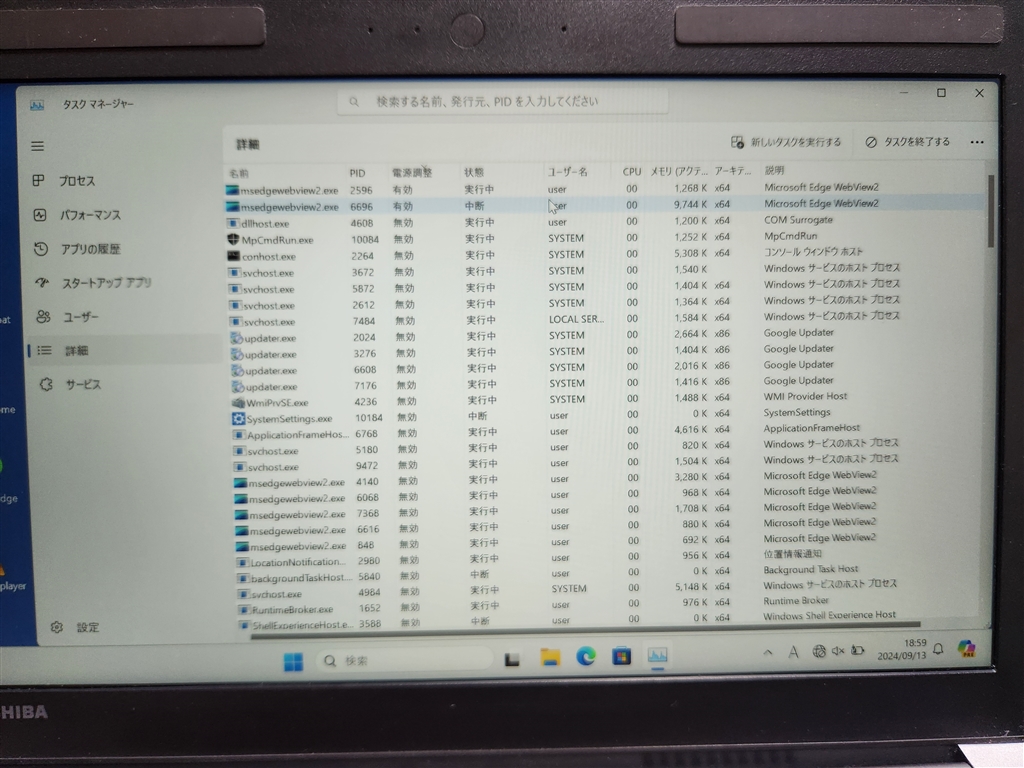Viewport: 1024px width, 768px height.
Task: Select ApplicationFrameHost process row
Action: (x=604, y=432)
